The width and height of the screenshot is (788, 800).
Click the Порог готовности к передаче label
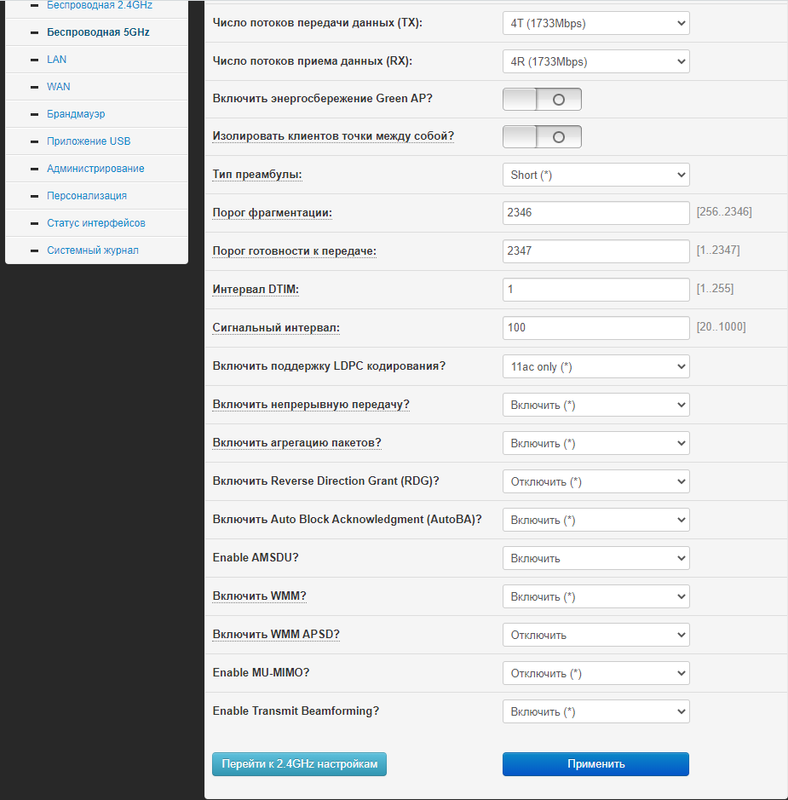pos(294,251)
